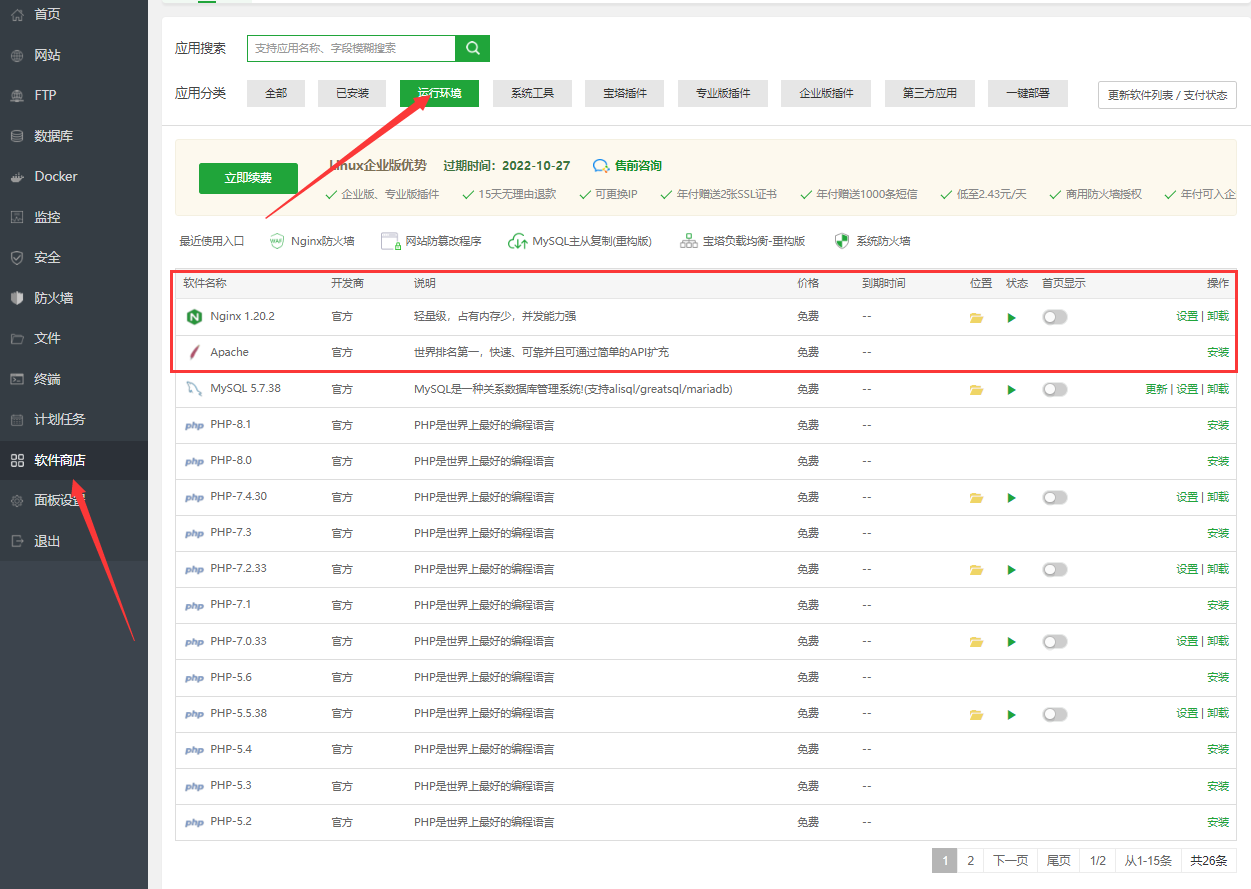This screenshot has width=1251, height=889.
Task: Click PHP-7.2.33 play status icon
Action: [1012, 570]
